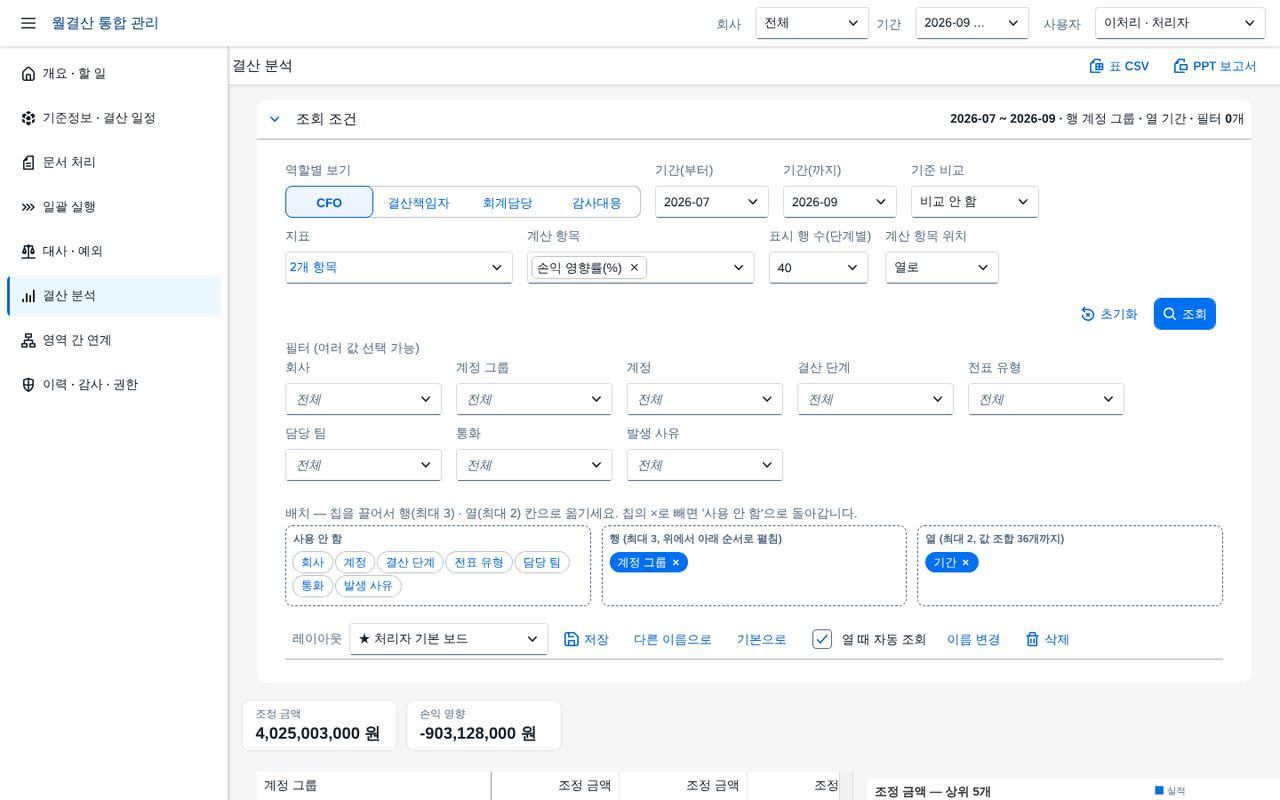
Task: Export table using 표 CSV icon
Action: 1096,66
